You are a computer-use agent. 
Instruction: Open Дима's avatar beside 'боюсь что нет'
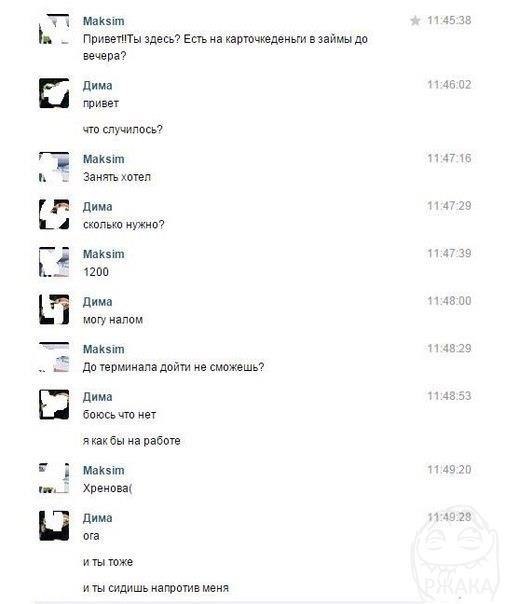coord(54,404)
